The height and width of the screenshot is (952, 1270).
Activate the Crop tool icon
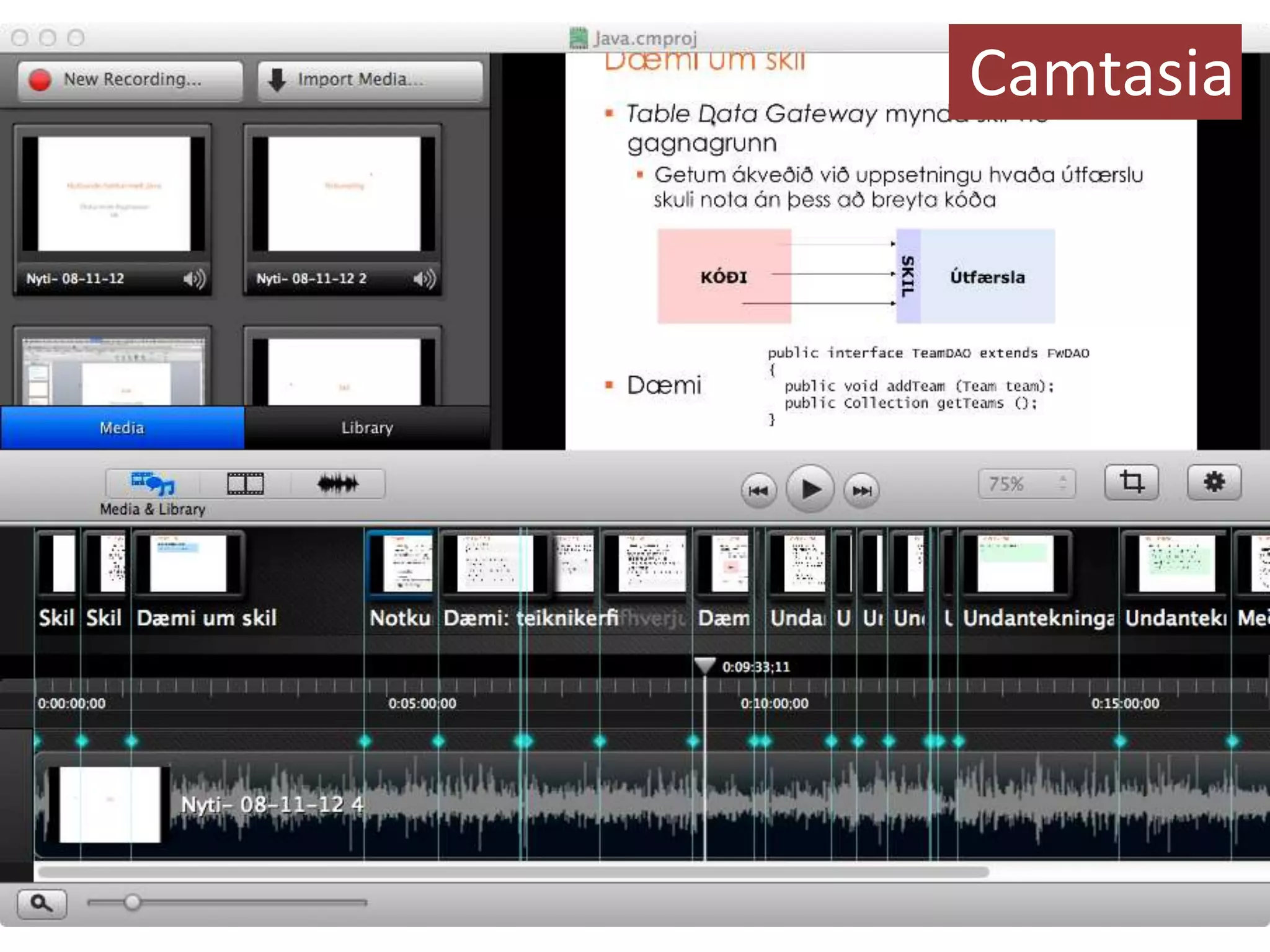(1132, 482)
